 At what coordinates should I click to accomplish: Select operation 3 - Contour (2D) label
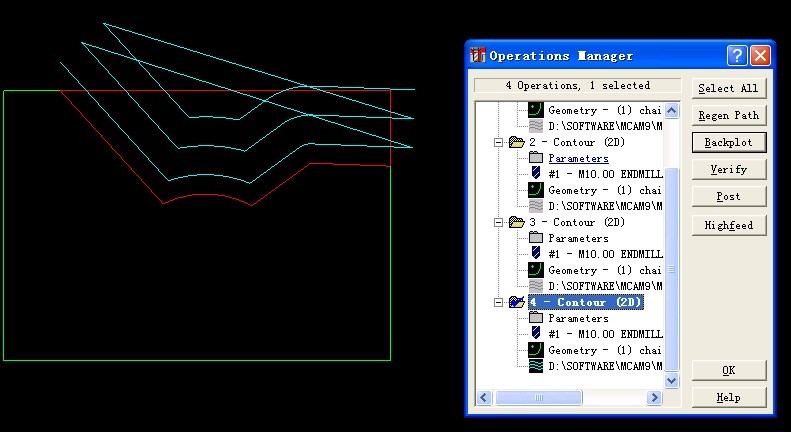pyautogui.click(x=577, y=222)
